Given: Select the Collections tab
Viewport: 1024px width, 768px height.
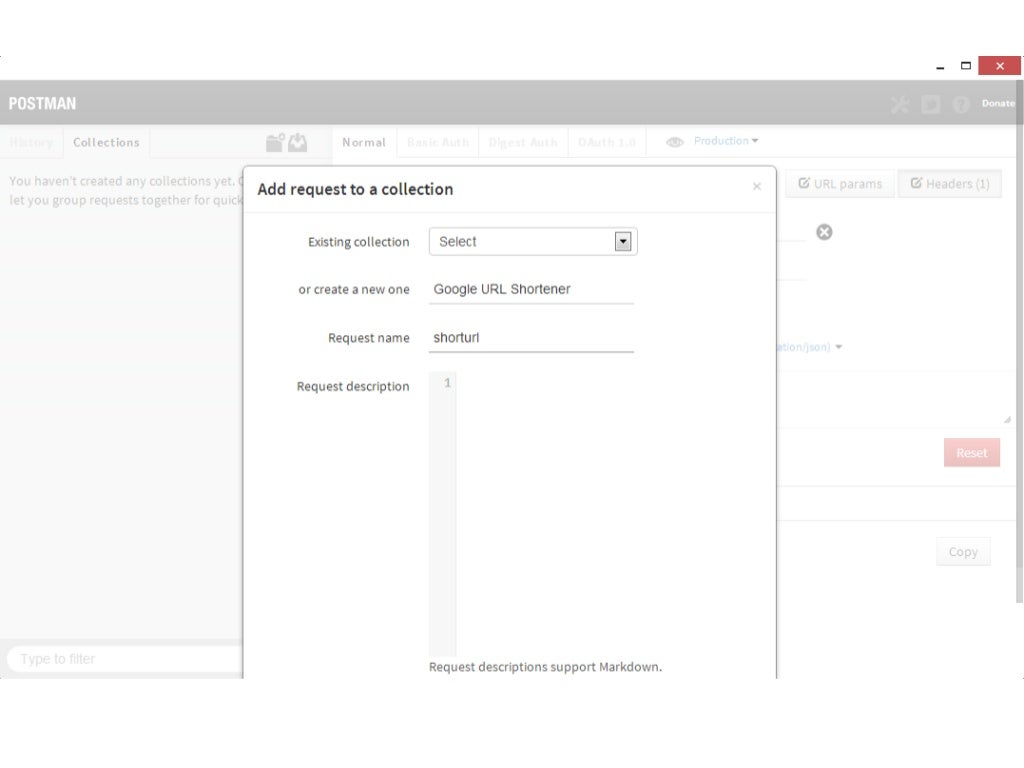Looking at the screenshot, I should (106, 142).
